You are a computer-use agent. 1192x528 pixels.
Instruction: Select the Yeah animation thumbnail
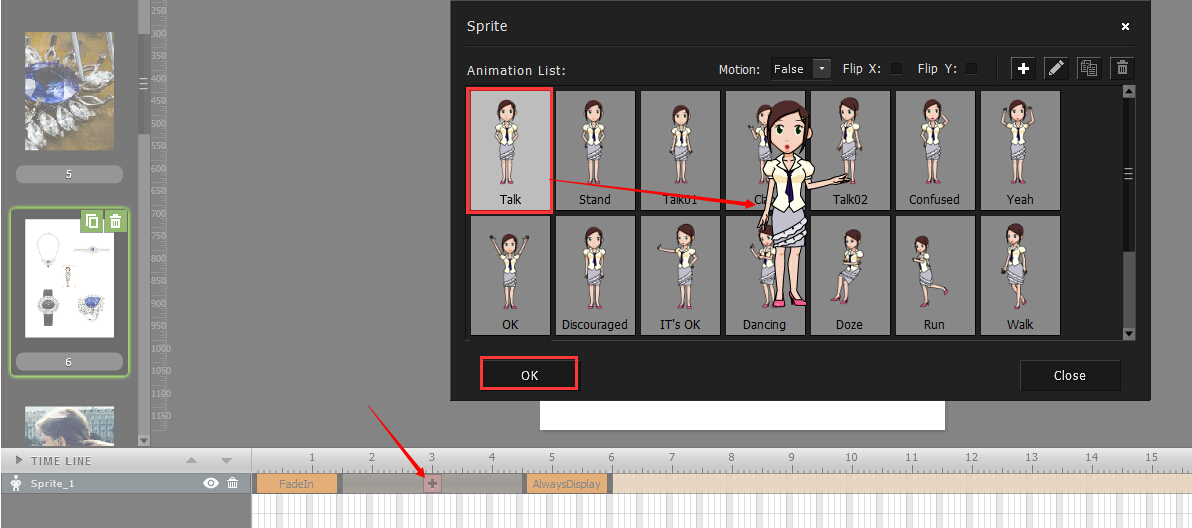1020,150
